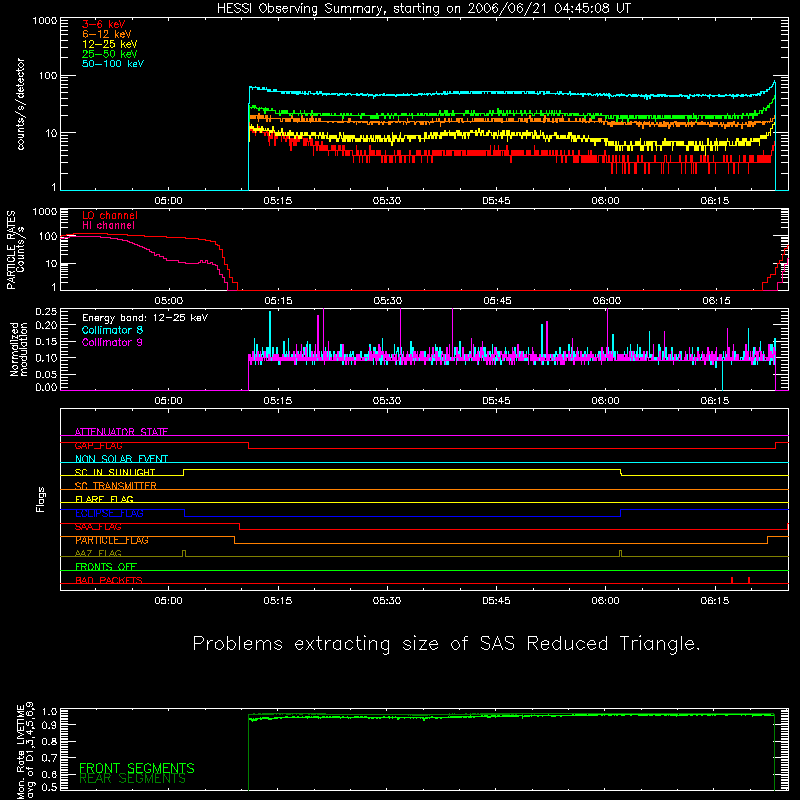800x800 pixels.
Task: Click the second AAZ_FLAG pulse near 06:02
Action: (x=620, y=554)
